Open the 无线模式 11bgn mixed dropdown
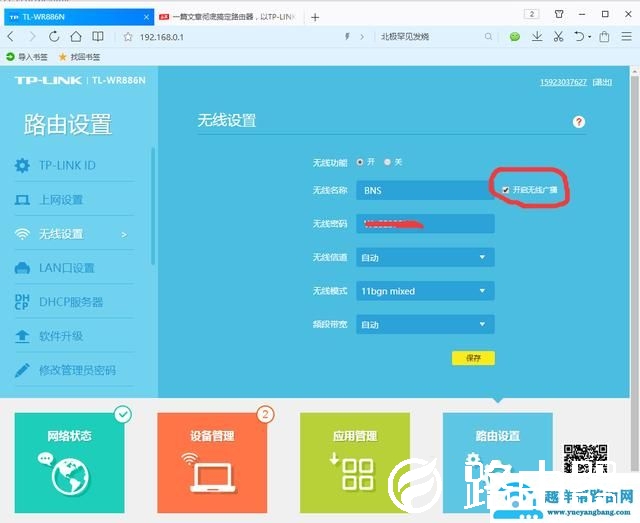The height and width of the screenshot is (523, 640). tap(425, 291)
